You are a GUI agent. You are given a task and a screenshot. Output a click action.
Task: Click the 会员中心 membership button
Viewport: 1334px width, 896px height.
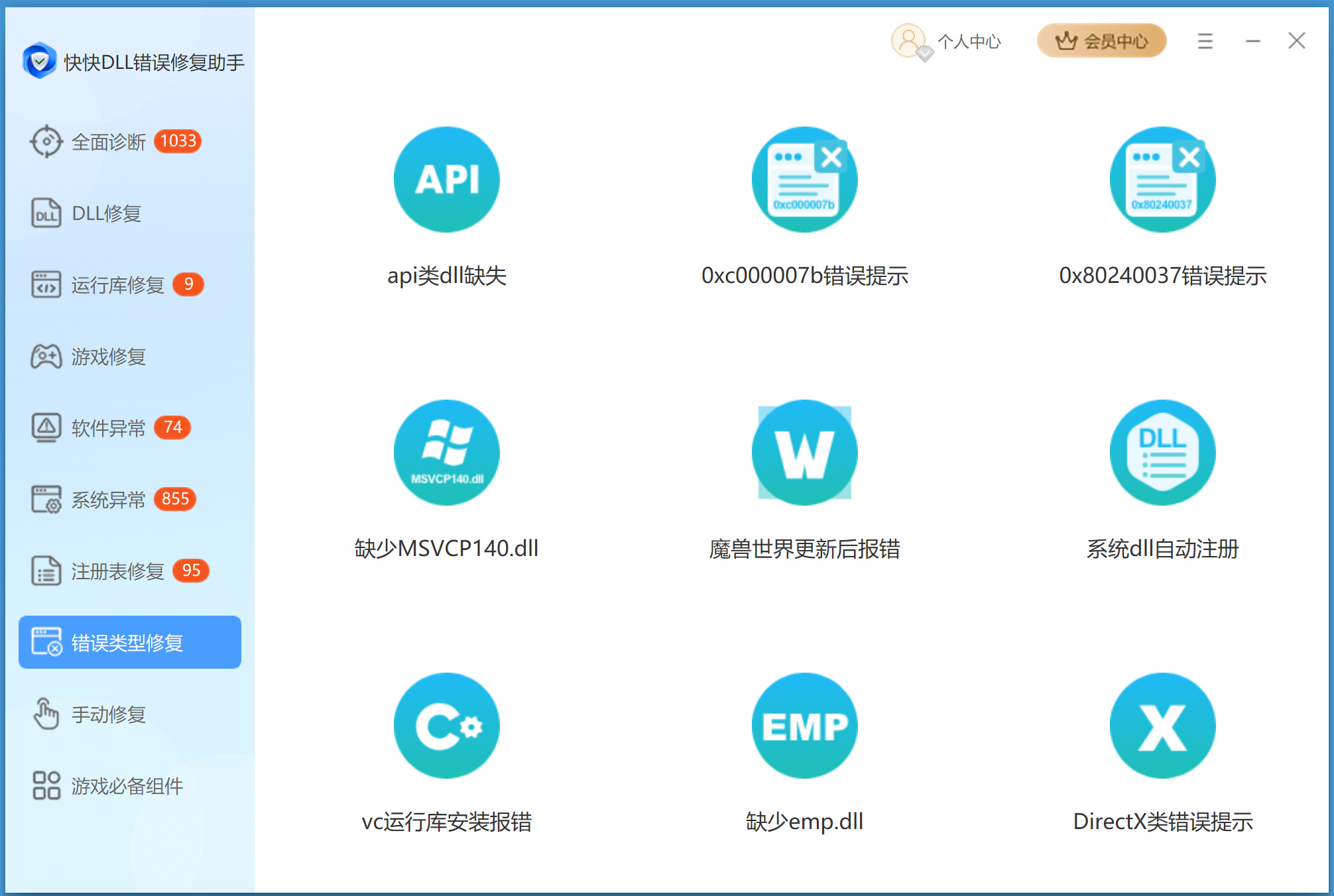[x=1101, y=41]
